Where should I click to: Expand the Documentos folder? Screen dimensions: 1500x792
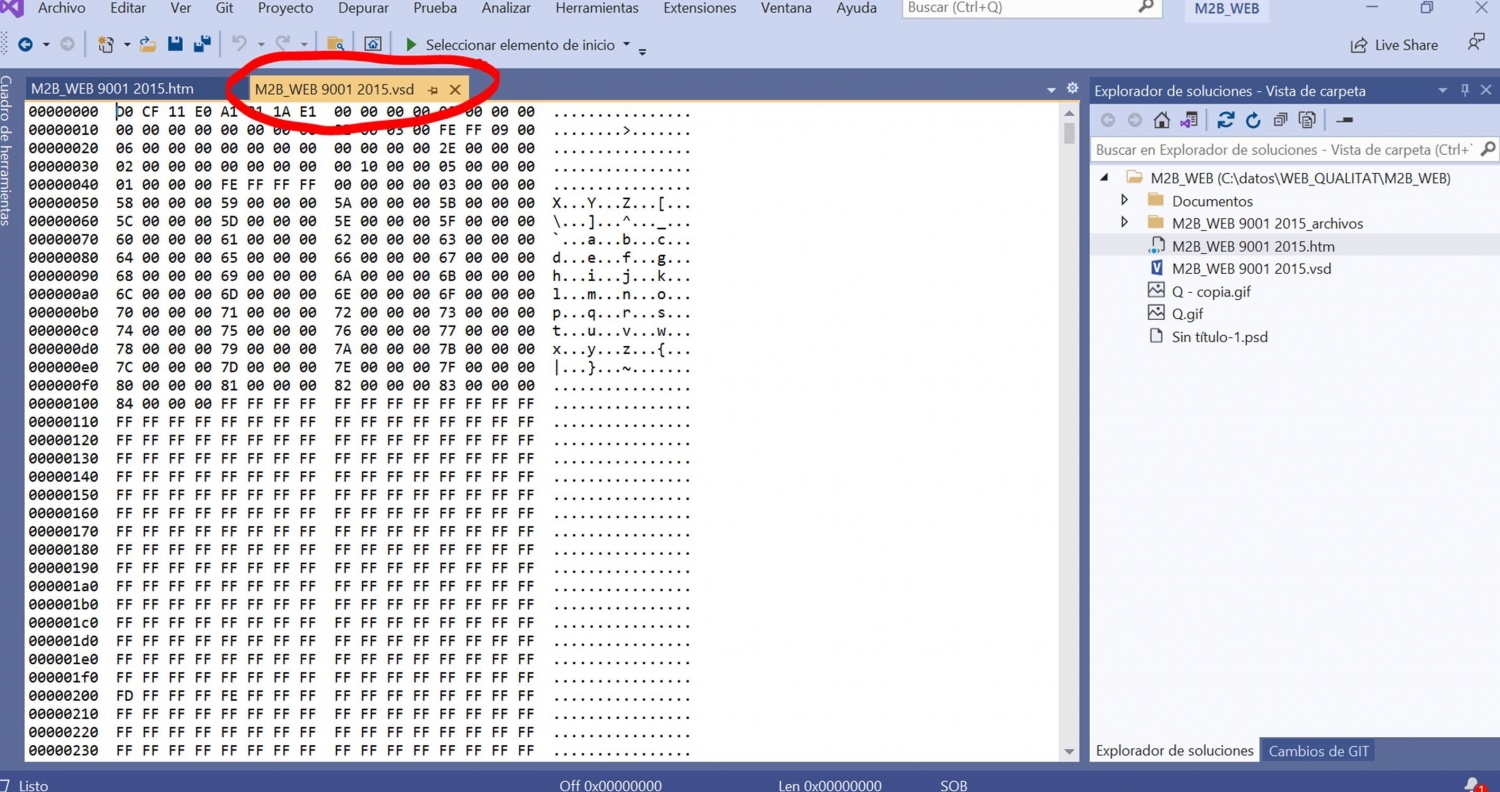point(1125,200)
